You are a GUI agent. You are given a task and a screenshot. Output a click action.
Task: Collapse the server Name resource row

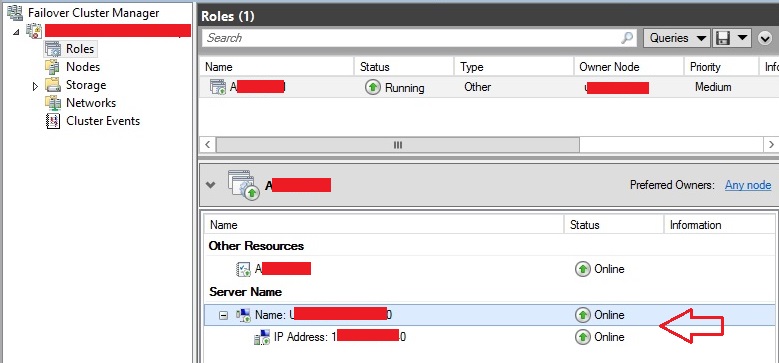click(224, 315)
